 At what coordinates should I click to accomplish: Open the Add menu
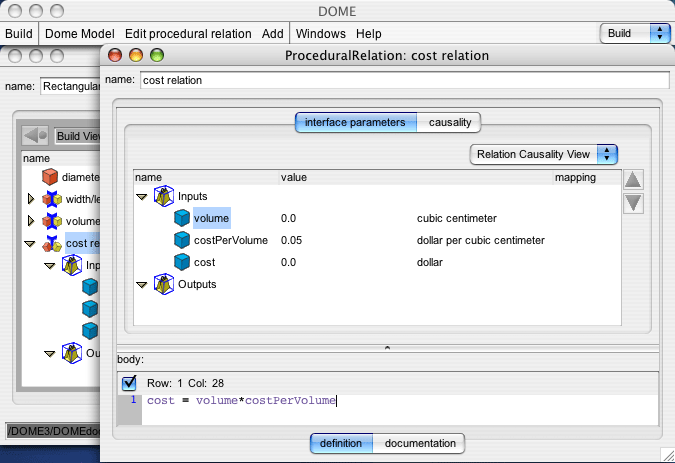point(272,34)
